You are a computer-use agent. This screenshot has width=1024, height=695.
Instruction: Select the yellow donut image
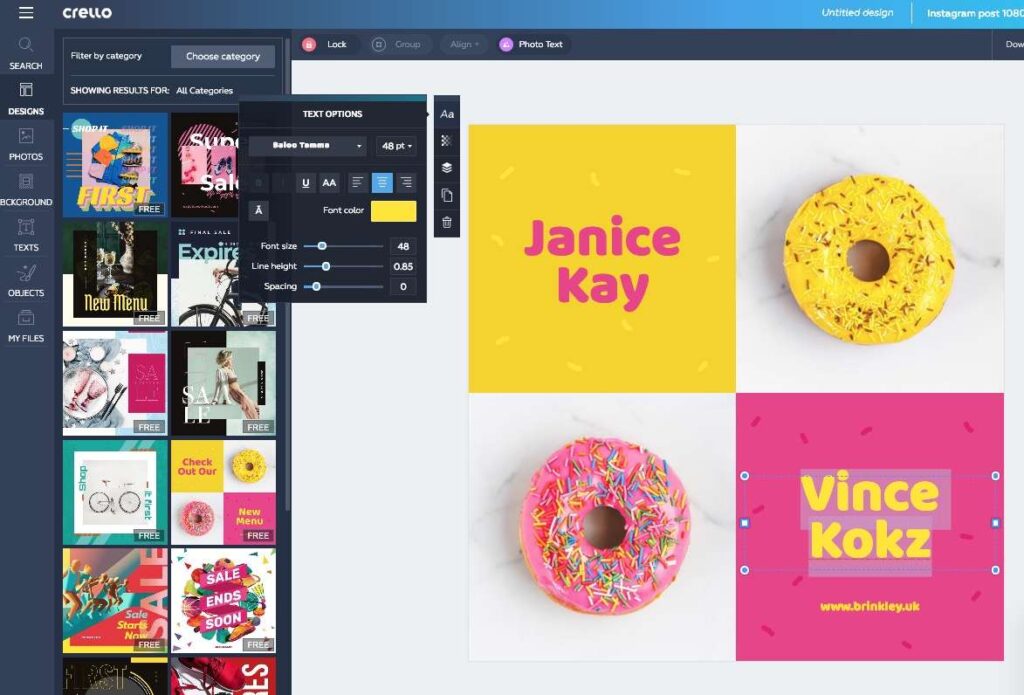[x=868, y=259]
